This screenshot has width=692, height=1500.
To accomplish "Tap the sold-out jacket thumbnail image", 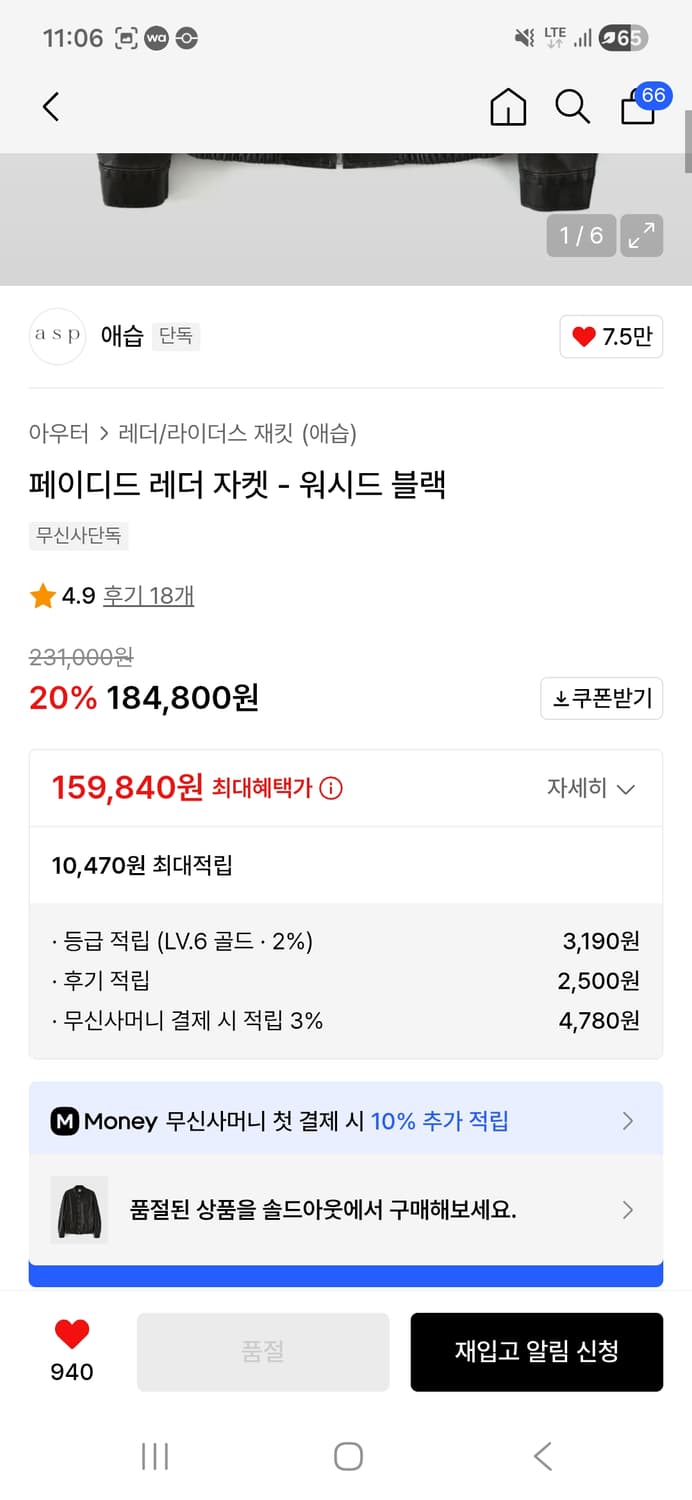I will click(x=78, y=1210).
